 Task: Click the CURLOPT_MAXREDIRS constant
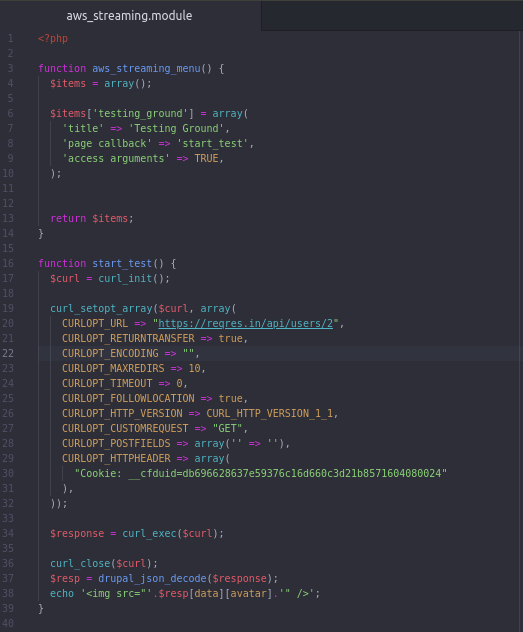click(x=113, y=368)
